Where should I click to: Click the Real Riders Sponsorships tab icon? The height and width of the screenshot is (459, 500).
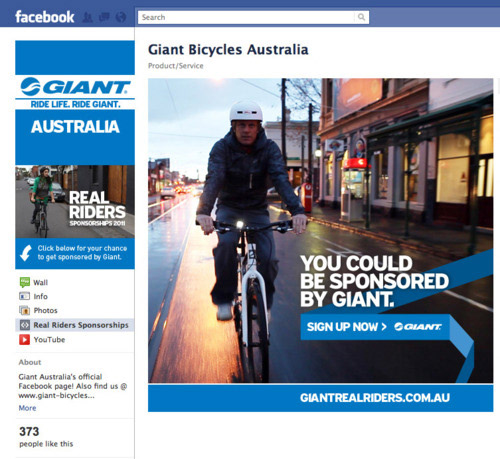tap(24, 325)
